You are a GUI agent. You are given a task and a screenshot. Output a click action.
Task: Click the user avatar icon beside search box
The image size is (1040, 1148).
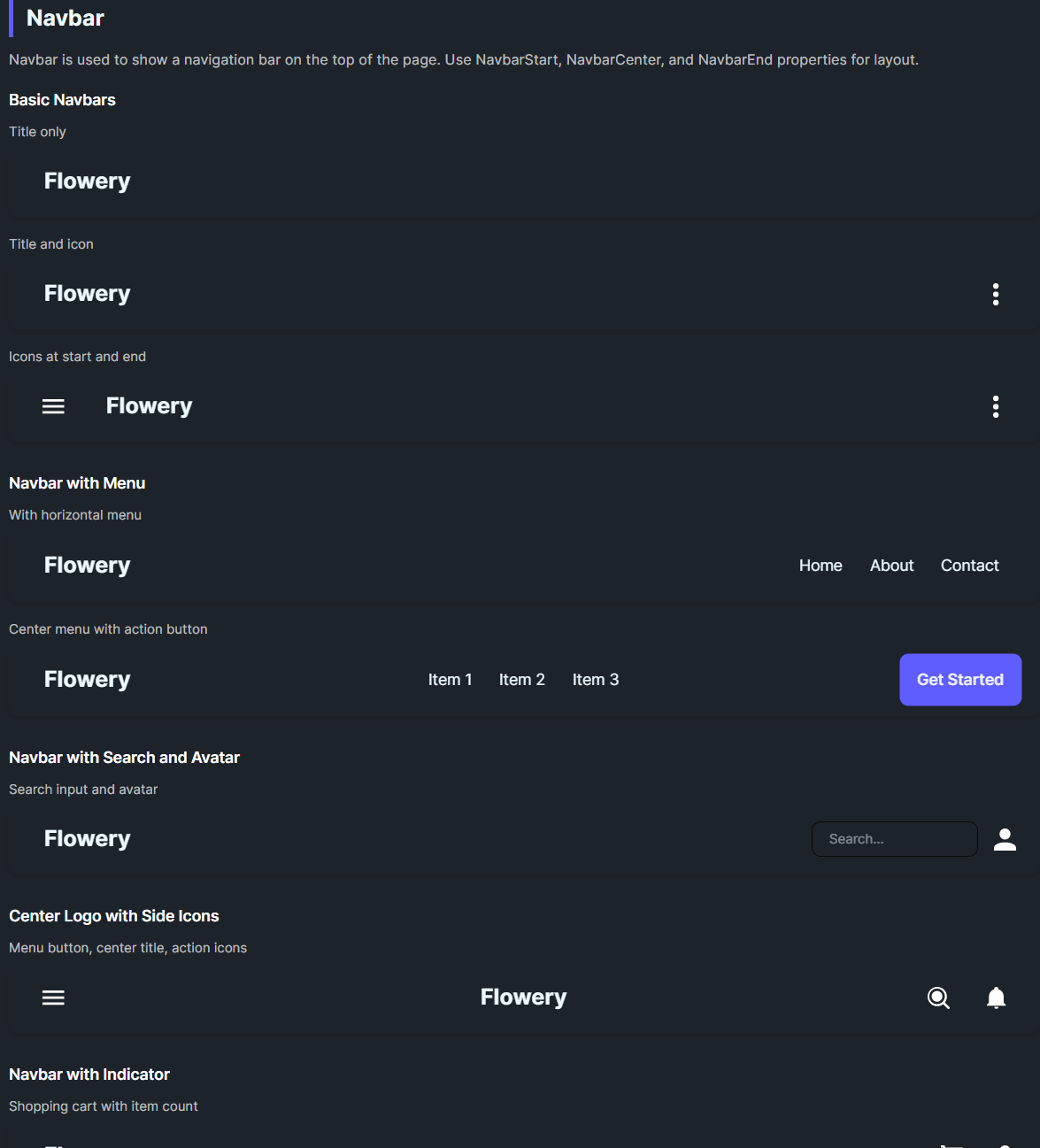1005,839
